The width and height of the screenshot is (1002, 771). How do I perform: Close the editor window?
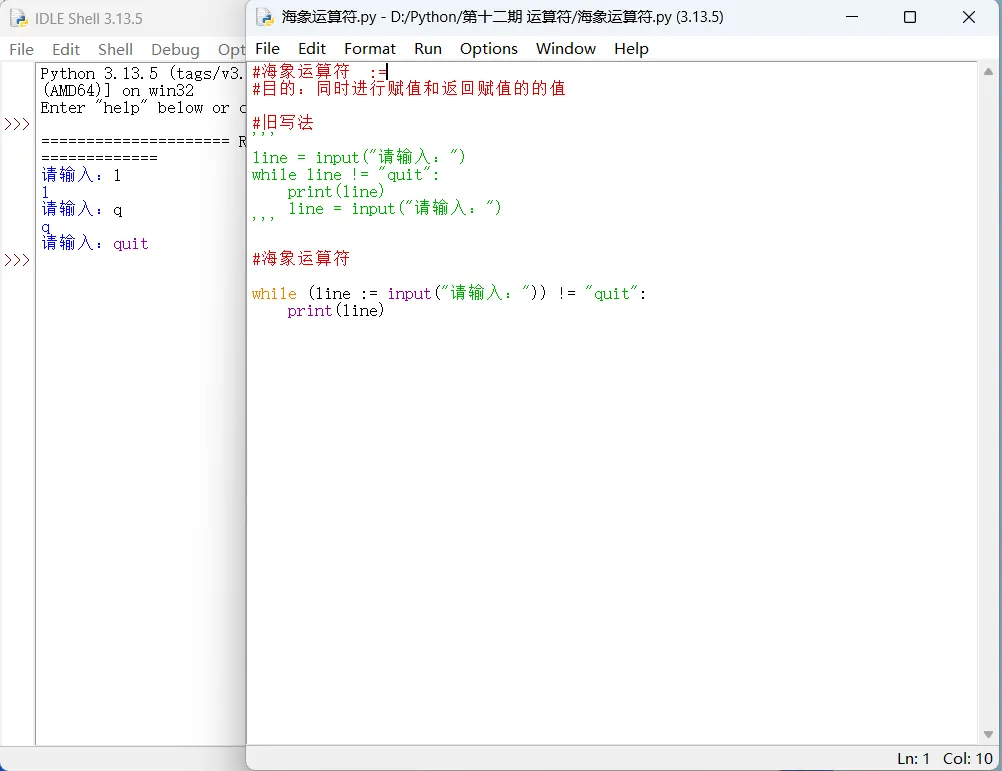(x=969, y=17)
